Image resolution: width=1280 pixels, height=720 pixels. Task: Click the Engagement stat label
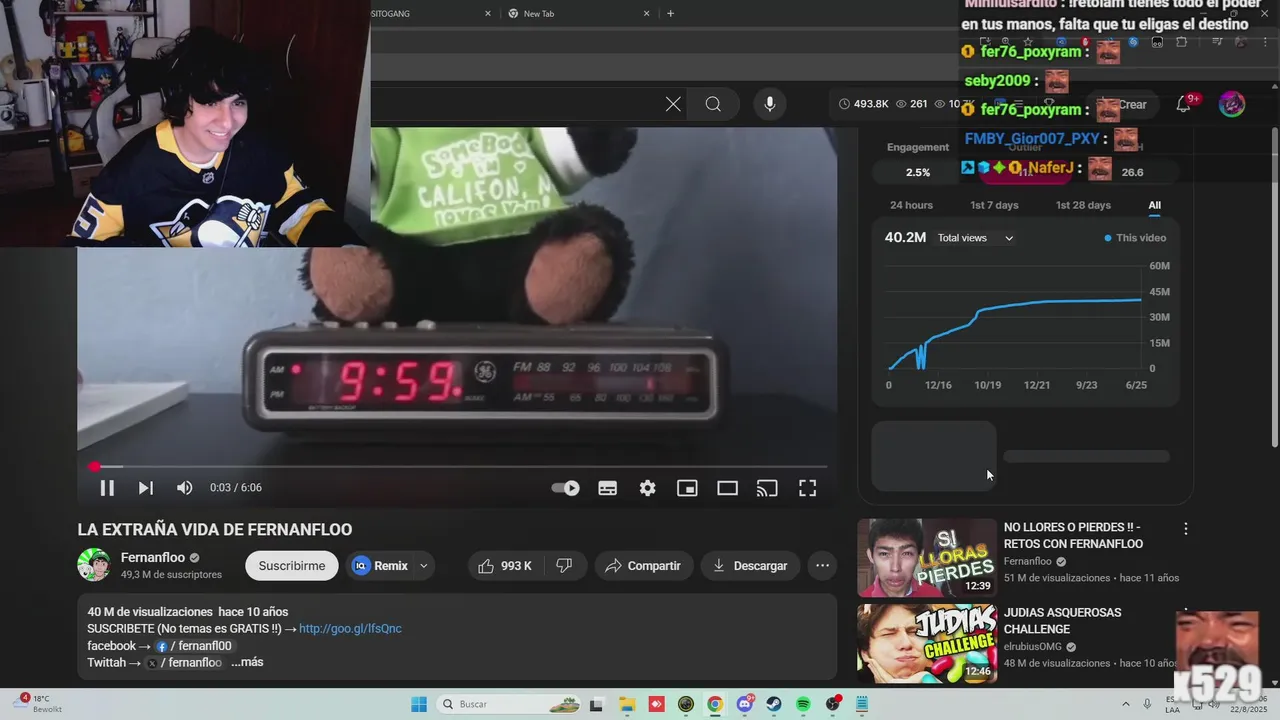pyautogui.click(x=918, y=147)
